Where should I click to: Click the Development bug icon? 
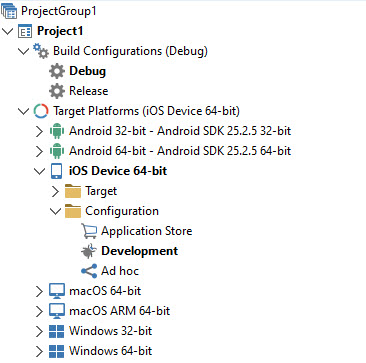click(x=89, y=251)
